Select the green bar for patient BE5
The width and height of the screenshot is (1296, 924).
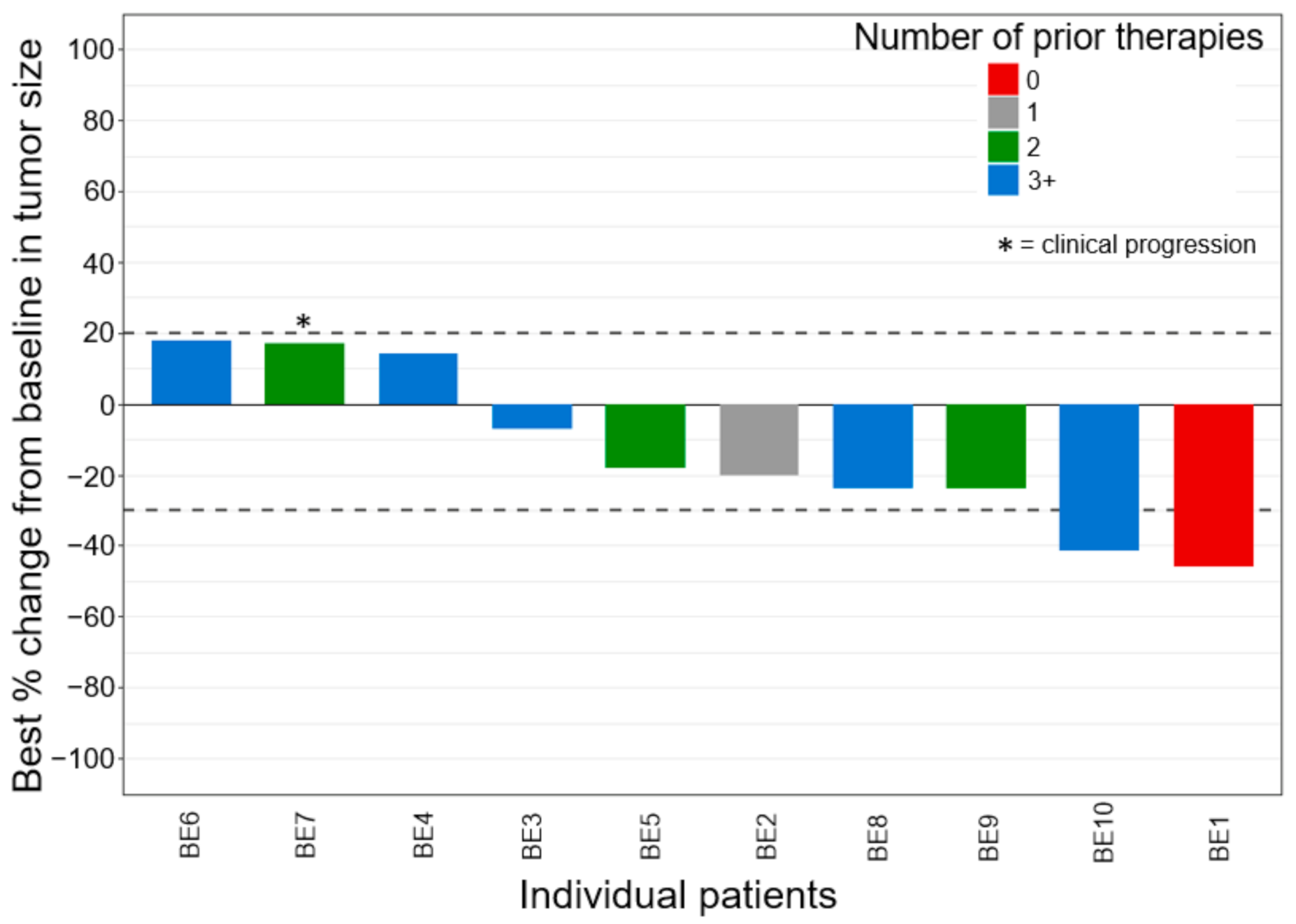(x=645, y=435)
